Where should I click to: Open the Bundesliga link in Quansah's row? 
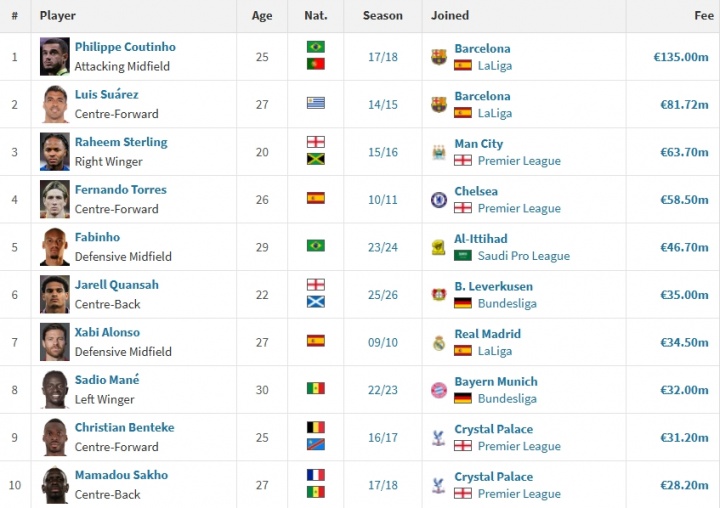[x=507, y=303]
